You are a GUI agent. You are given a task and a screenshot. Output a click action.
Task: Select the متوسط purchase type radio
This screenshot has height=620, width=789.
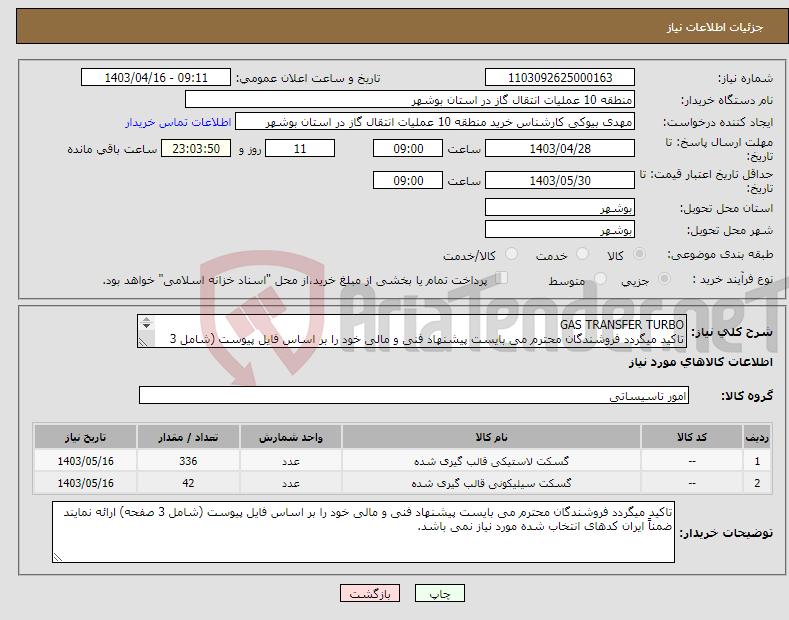click(600, 278)
